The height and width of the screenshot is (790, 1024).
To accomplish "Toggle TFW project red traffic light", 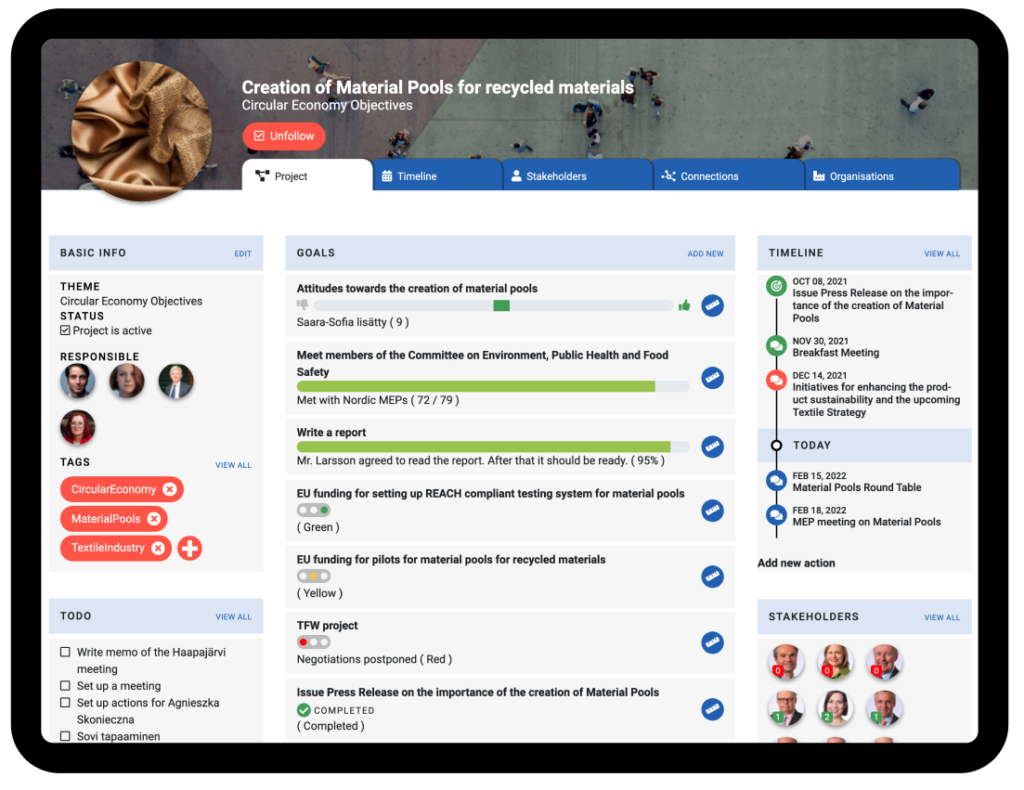I will pyautogui.click(x=313, y=642).
